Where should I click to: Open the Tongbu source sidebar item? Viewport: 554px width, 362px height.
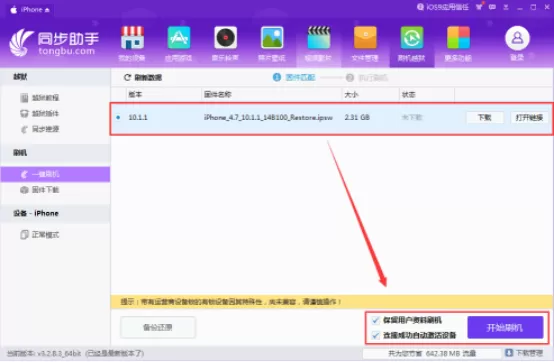(x=40, y=129)
